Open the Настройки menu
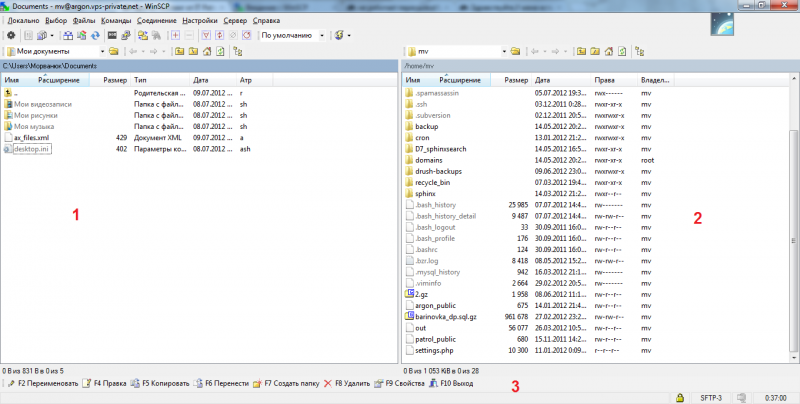 click(x=201, y=20)
